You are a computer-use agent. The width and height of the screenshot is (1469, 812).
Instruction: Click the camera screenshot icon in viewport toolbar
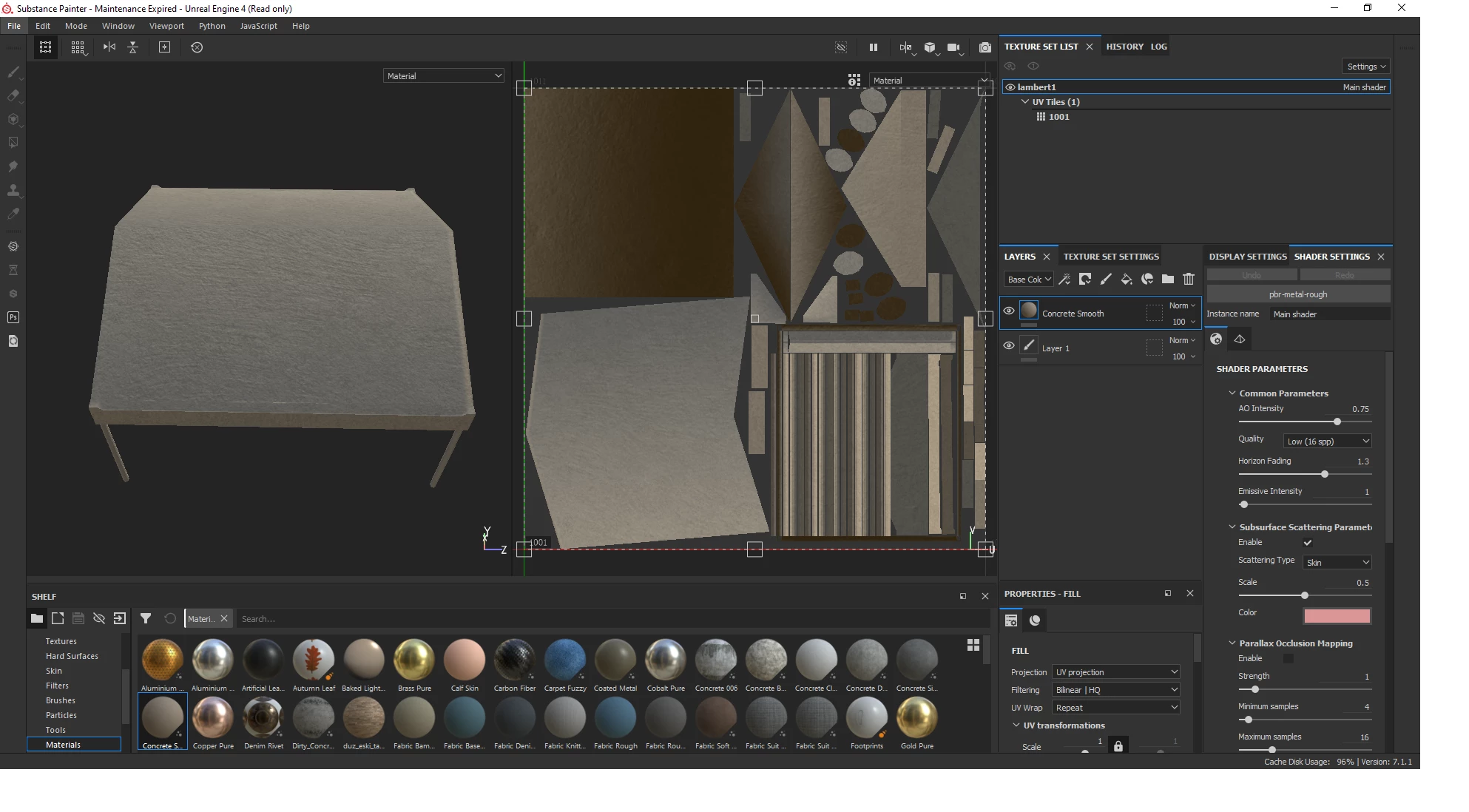click(x=985, y=47)
